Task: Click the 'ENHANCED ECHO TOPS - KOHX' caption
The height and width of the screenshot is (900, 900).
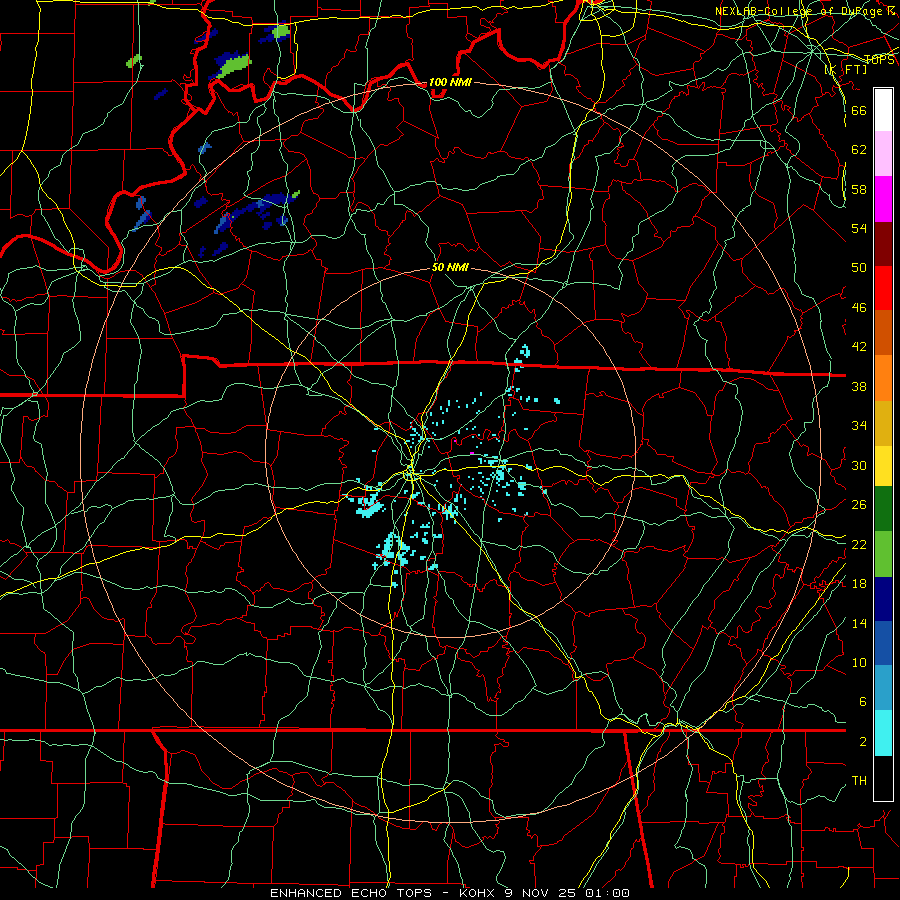Action: 383,893
